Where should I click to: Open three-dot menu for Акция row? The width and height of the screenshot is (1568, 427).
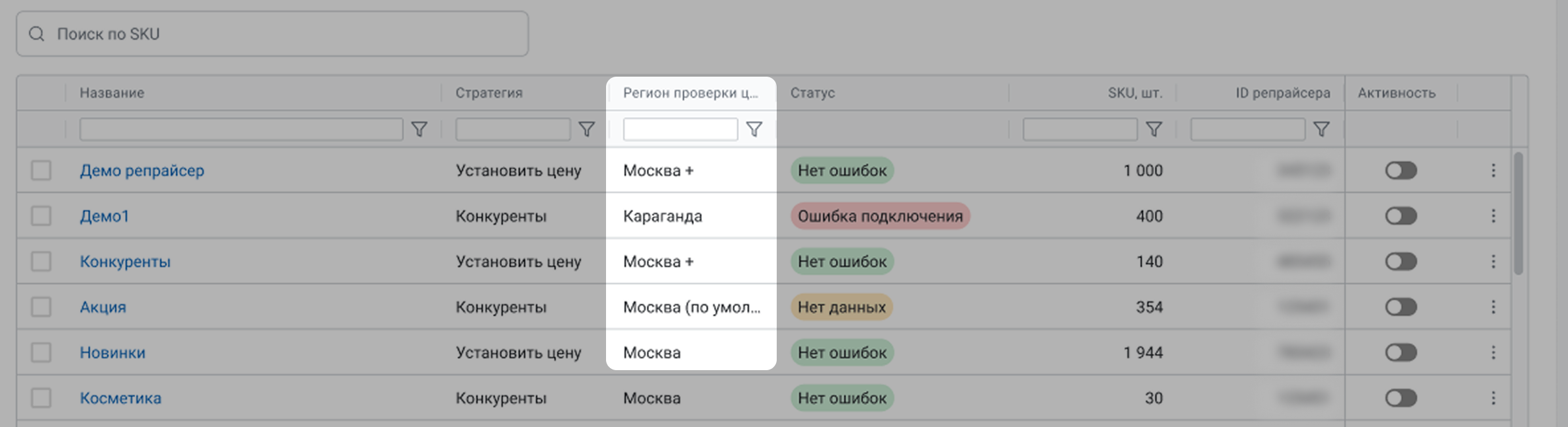click(x=1493, y=307)
